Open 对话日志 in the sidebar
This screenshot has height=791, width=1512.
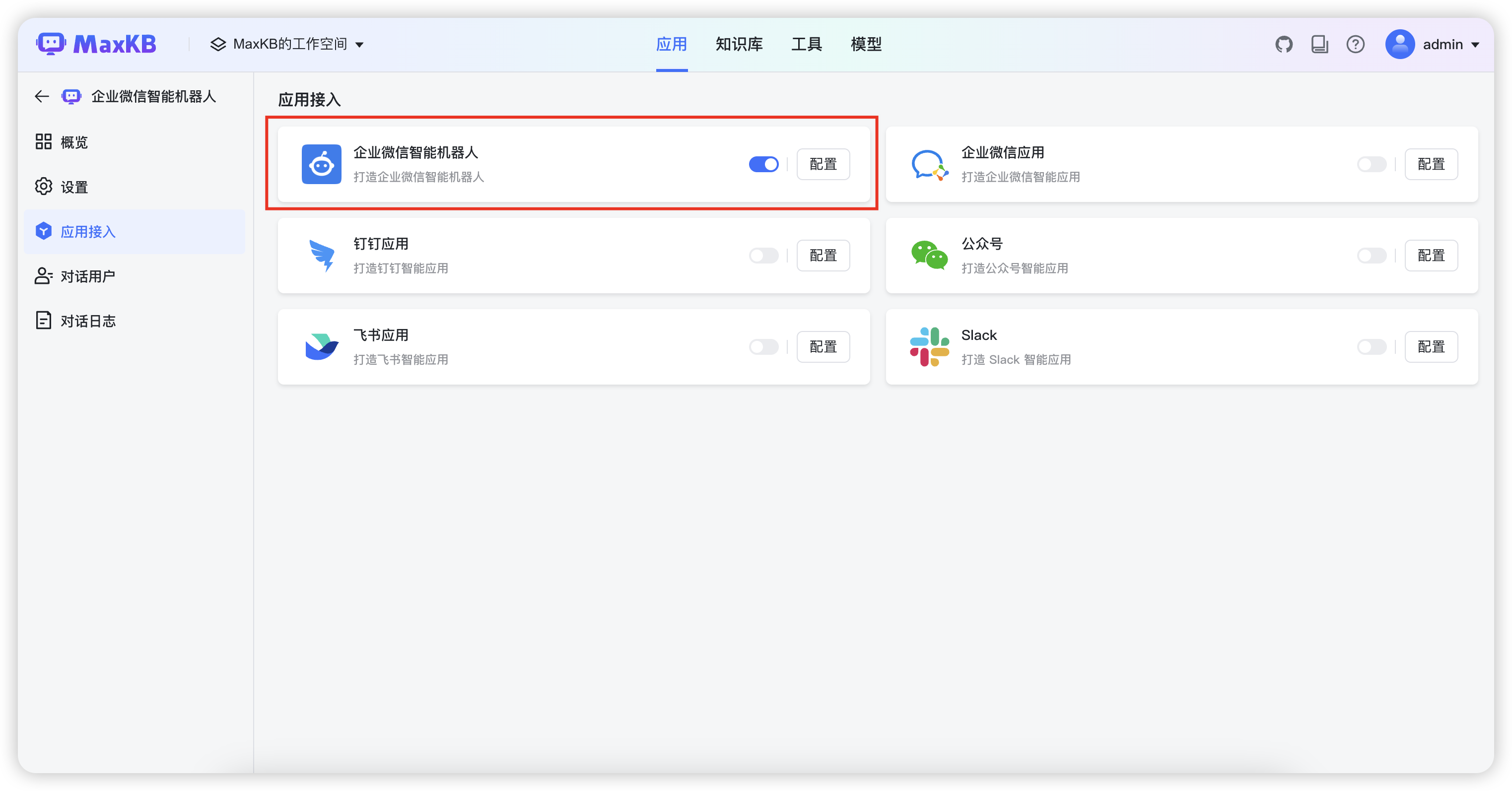88,321
